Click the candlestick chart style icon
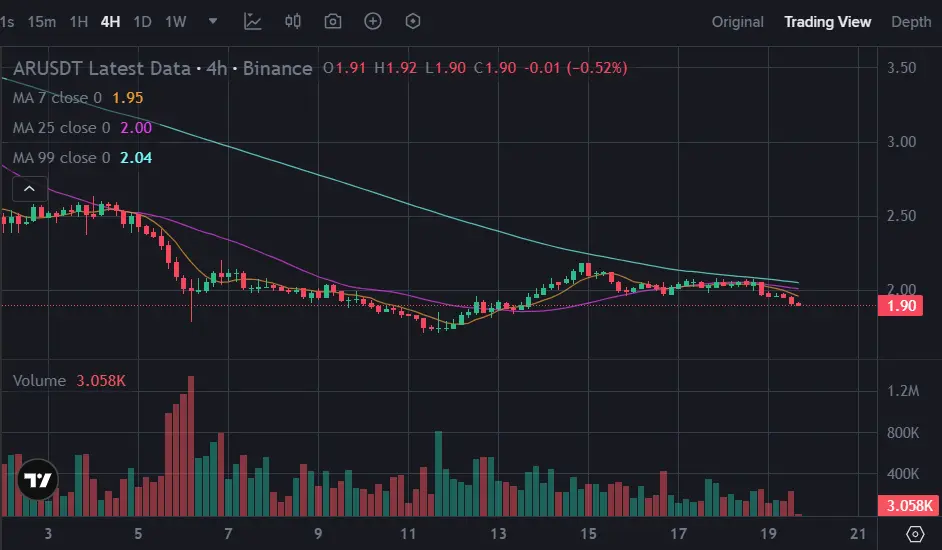Viewport: 942px width, 550px height. (x=293, y=21)
